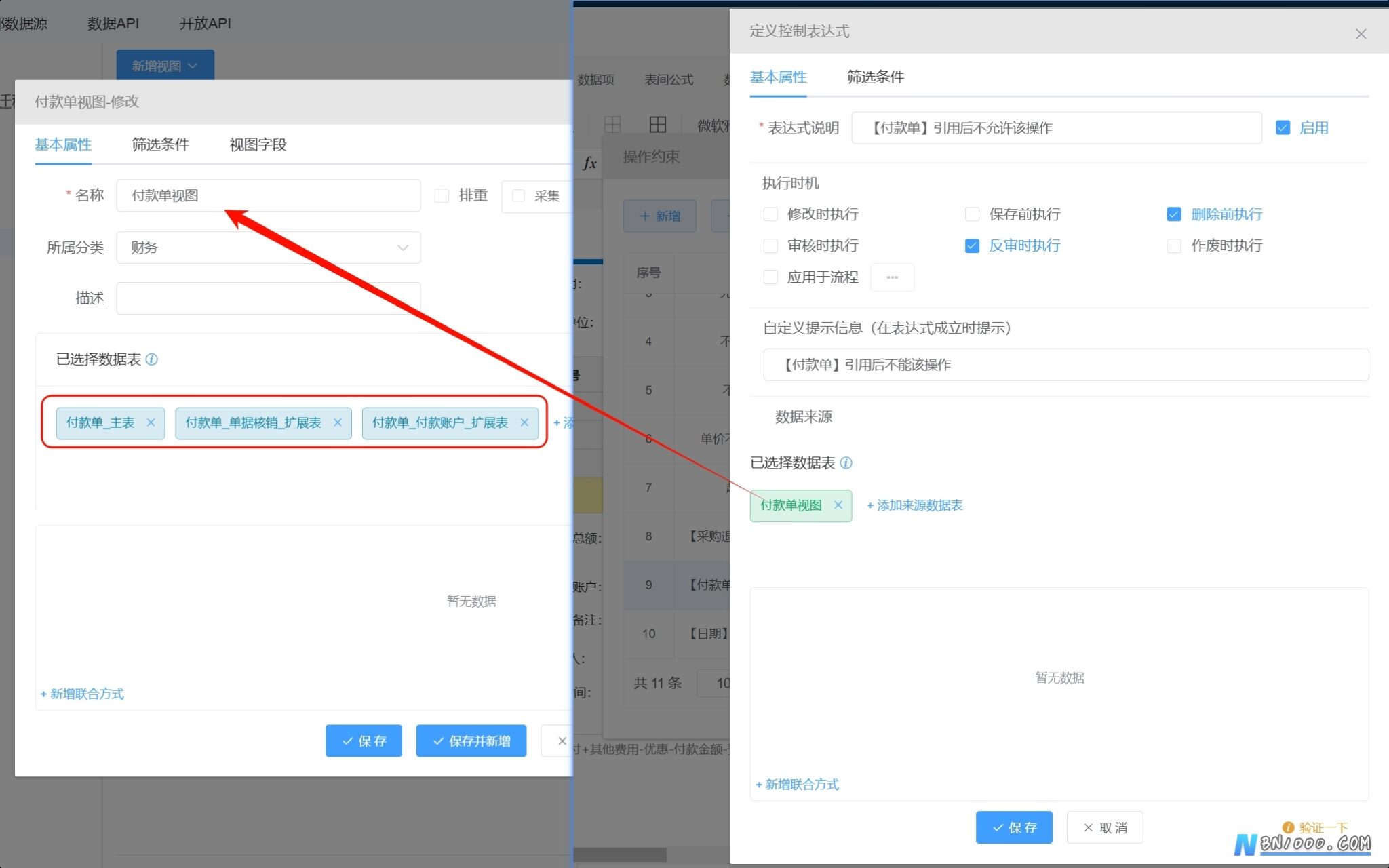Uncheck 反审时执行 option
The width and height of the screenshot is (1389, 868).
(x=972, y=245)
